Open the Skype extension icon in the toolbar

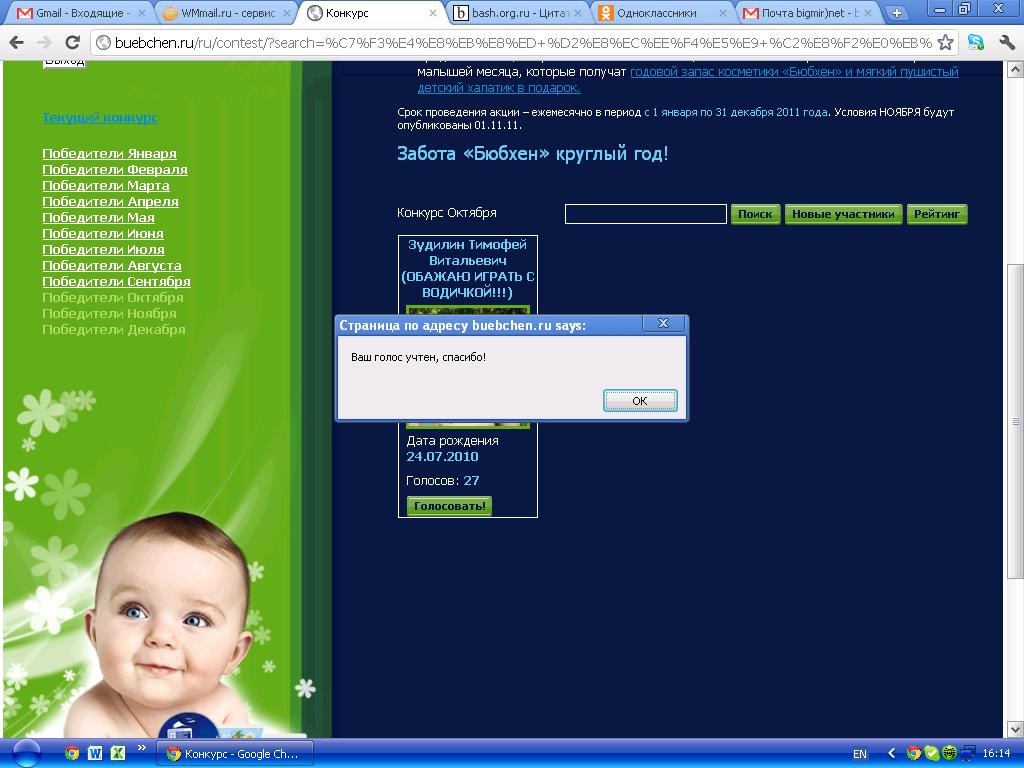(976, 43)
